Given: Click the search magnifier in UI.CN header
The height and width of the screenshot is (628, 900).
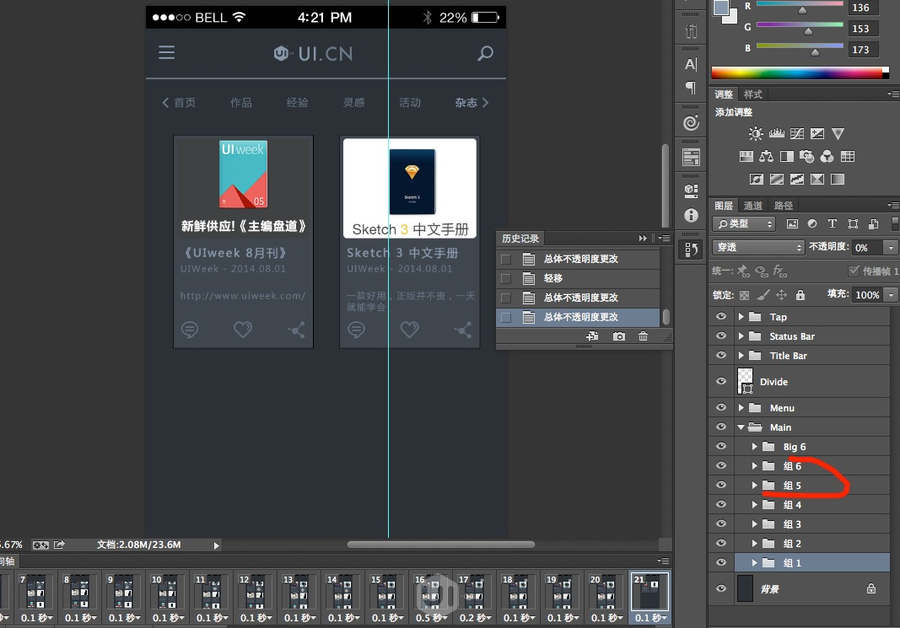Looking at the screenshot, I should coord(485,53).
